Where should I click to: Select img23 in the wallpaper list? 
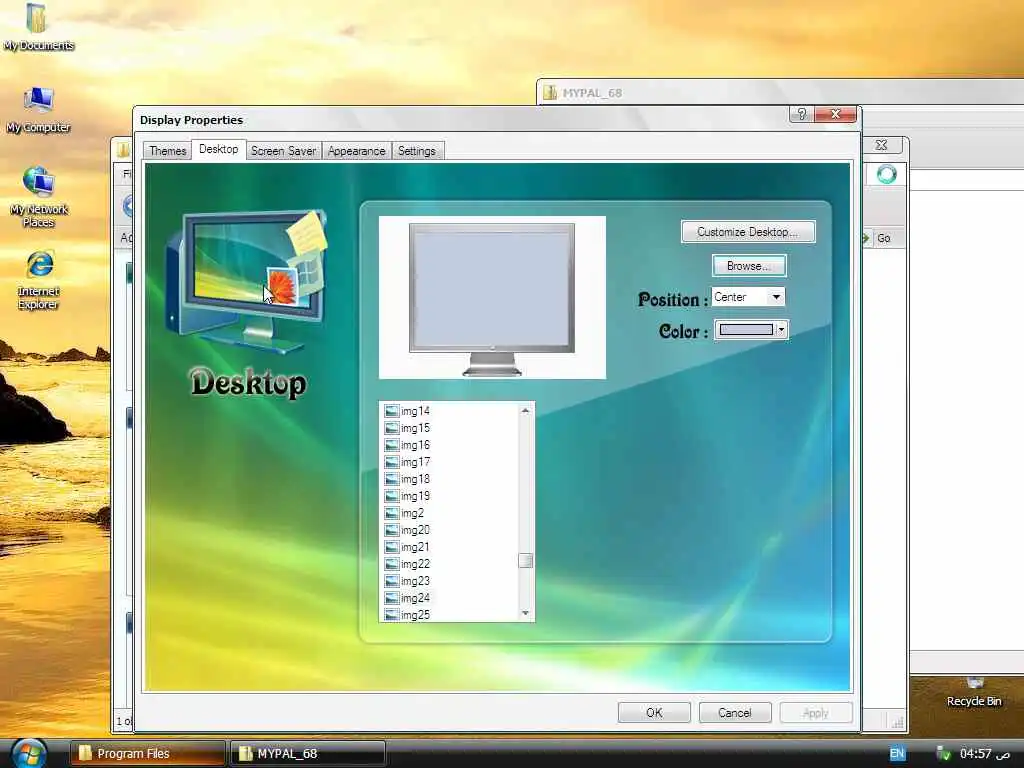(415, 581)
